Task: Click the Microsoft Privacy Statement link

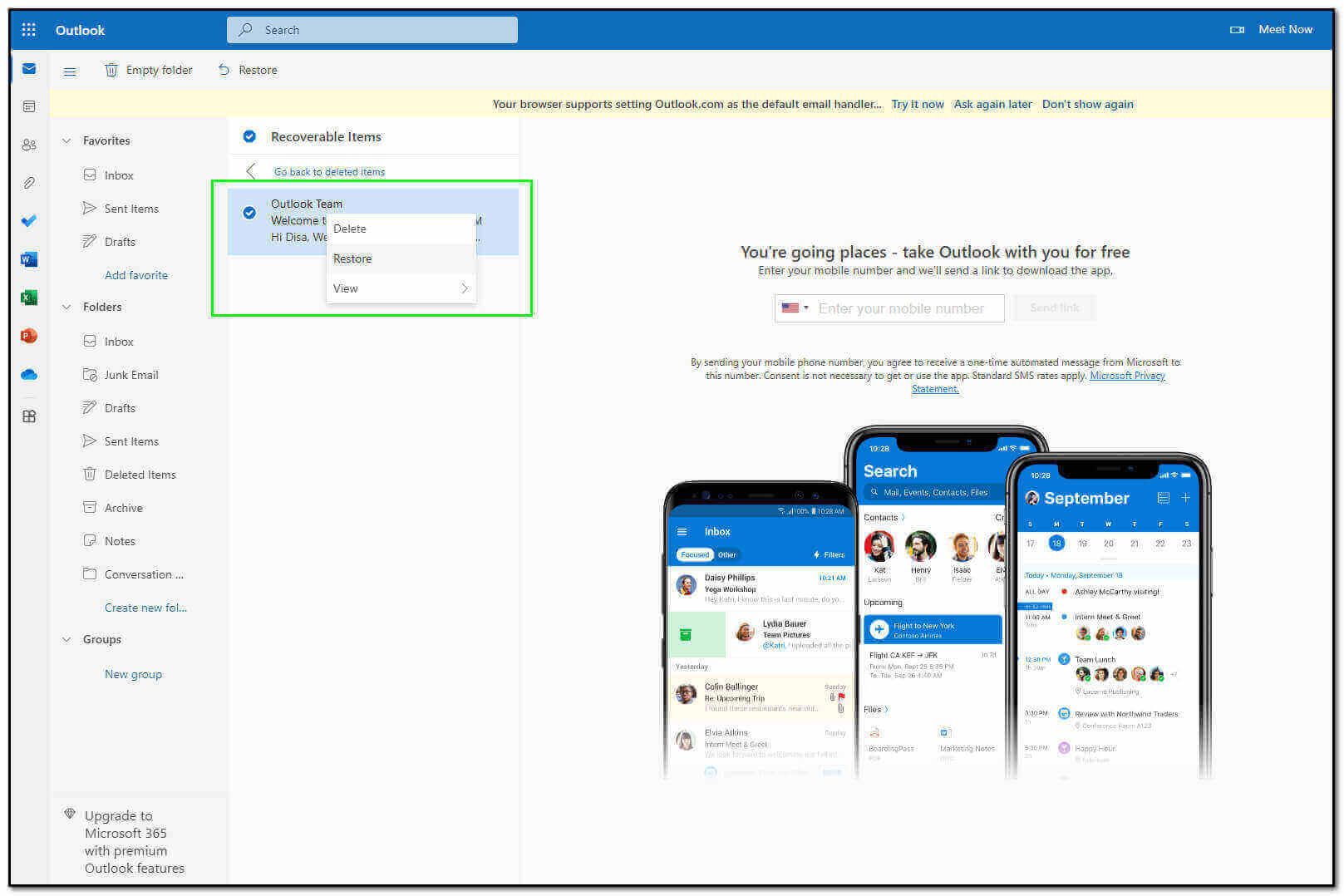Action: click(x=1126, y=376)
